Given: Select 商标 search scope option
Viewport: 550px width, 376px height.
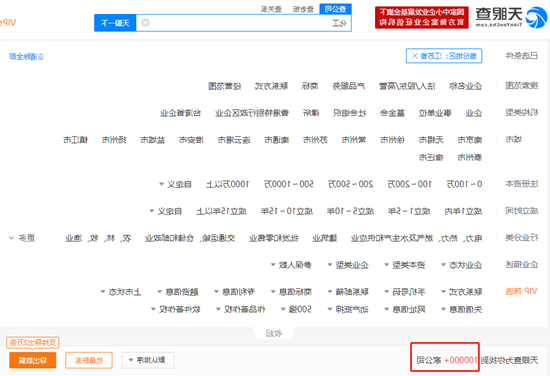Looking at the screenshot, I should (310, 86).
